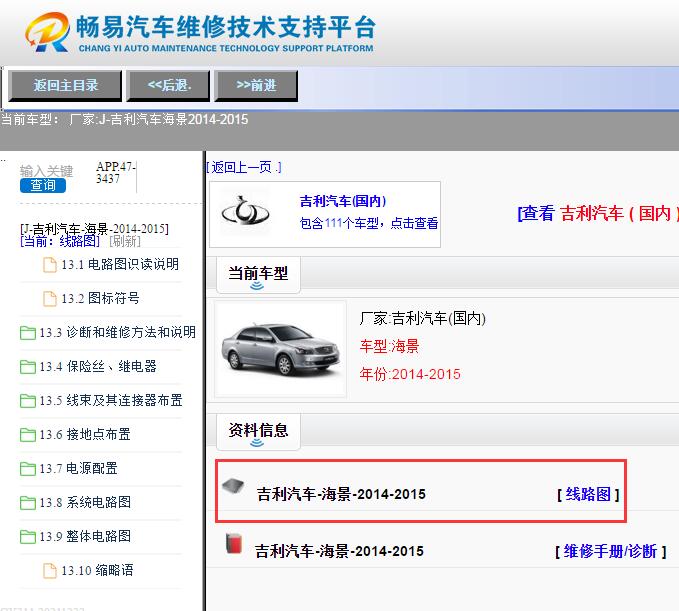Expand 13.9 整体电路图 folder
Image resolution: width=679 pixels, height=611 pixels.
point(85,537)
